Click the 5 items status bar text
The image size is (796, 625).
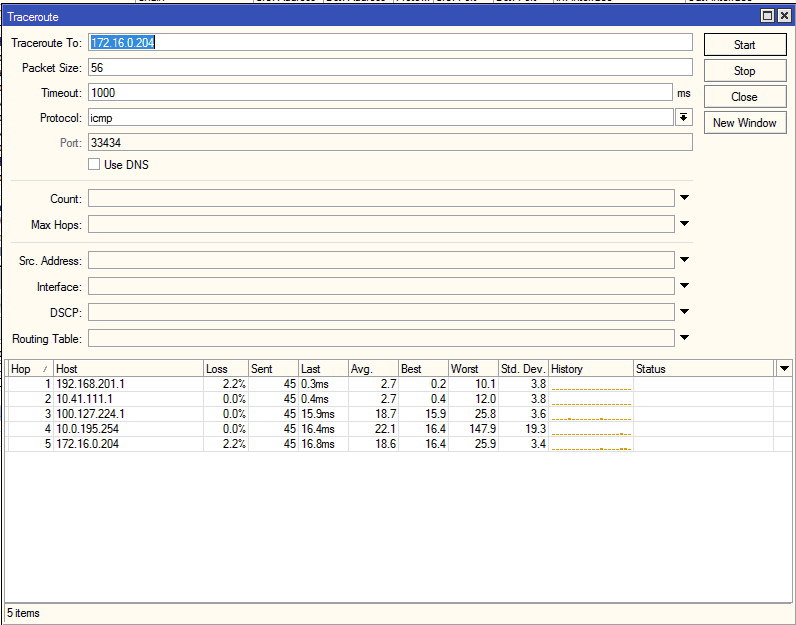pos(23,613)
